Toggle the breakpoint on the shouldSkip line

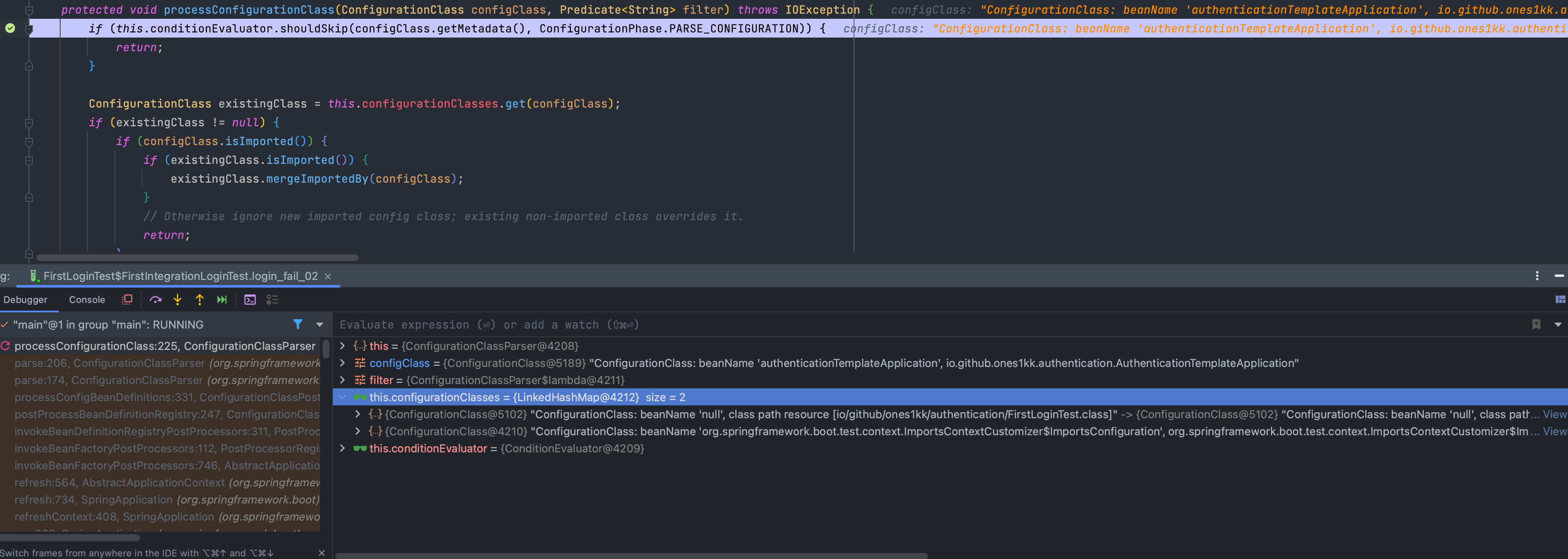(10, 28)
